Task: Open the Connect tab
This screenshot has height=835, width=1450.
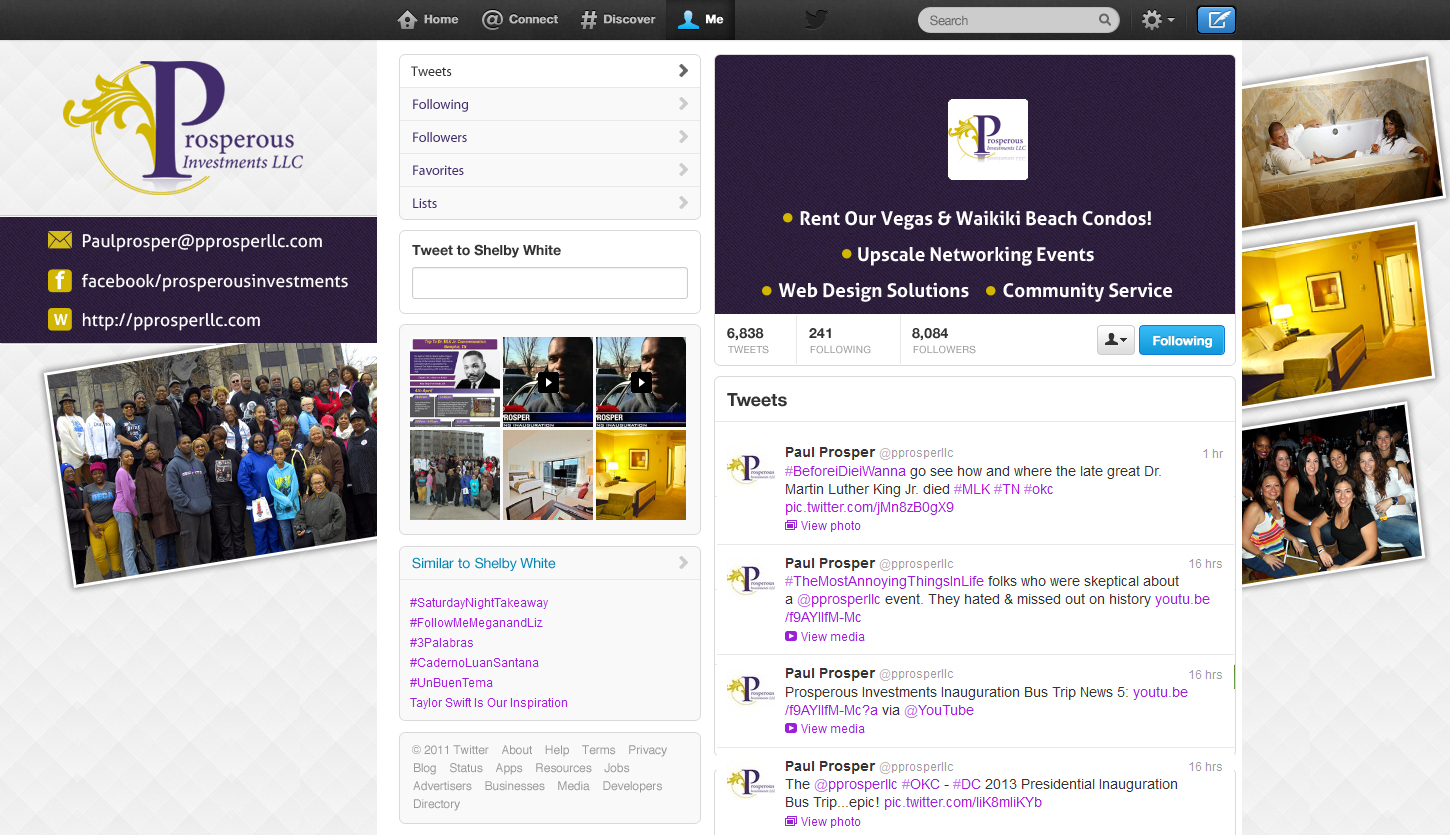Action: [x=520, y=20]
